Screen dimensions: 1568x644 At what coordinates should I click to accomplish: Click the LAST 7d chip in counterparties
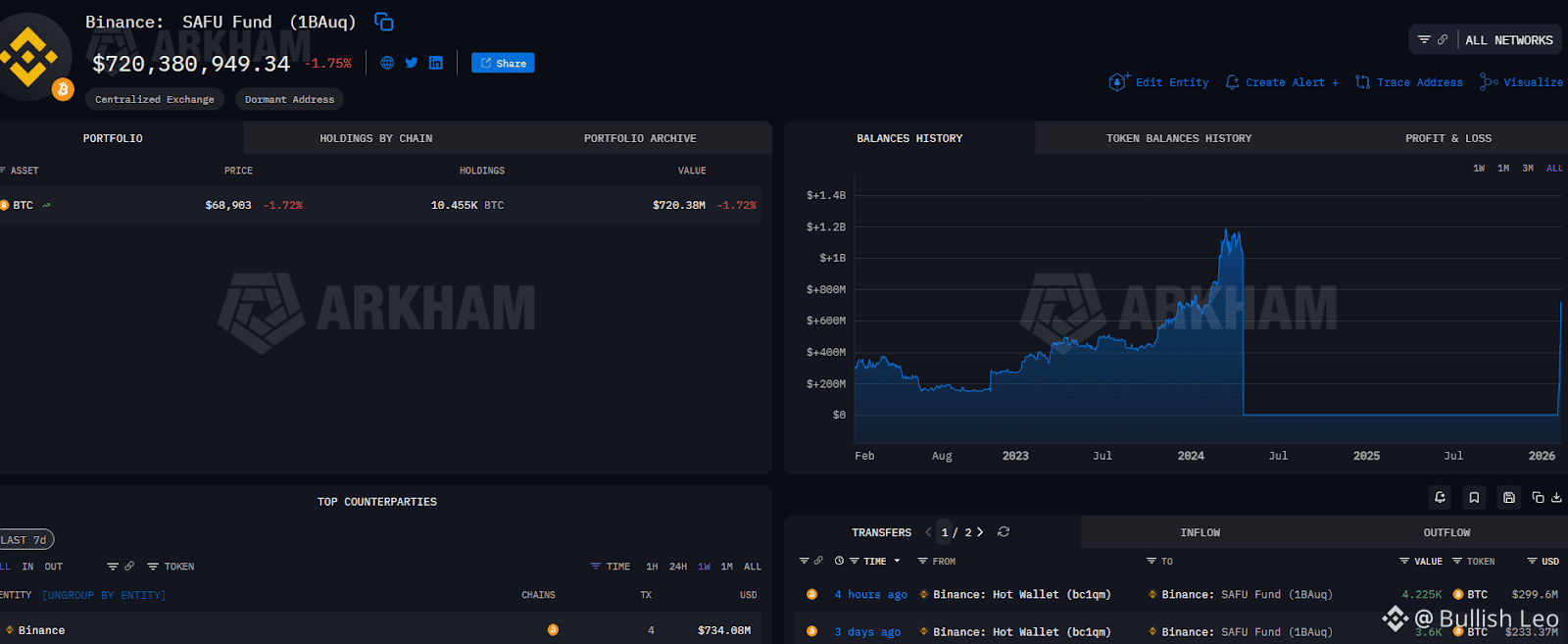[25, 540]
